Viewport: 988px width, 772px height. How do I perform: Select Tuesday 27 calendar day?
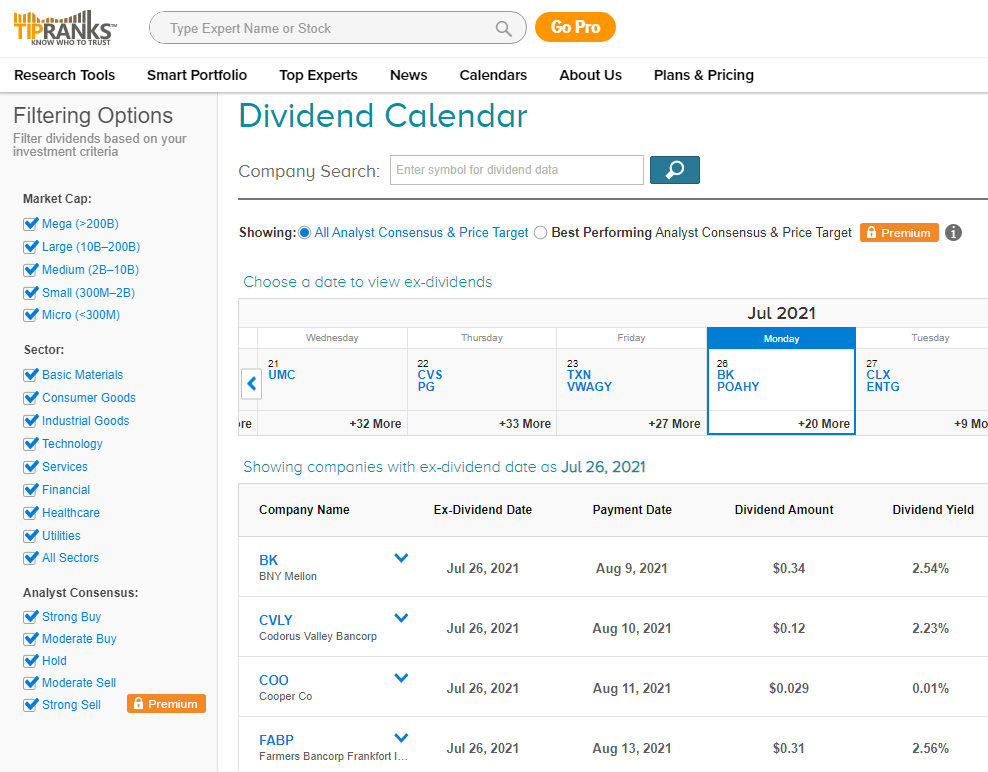tap(922, 381)
